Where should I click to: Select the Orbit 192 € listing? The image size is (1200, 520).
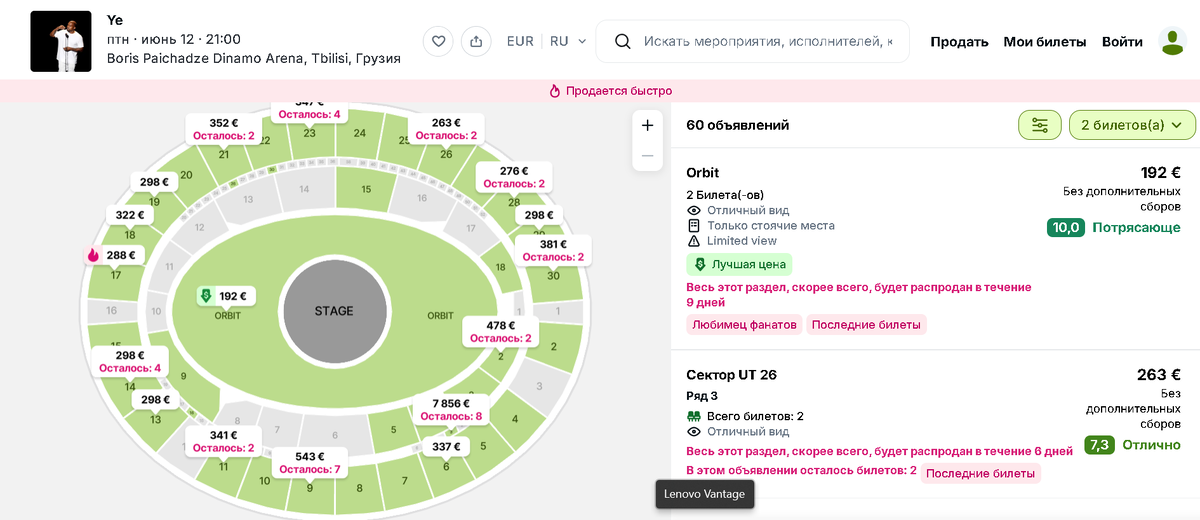pos(934,250)
